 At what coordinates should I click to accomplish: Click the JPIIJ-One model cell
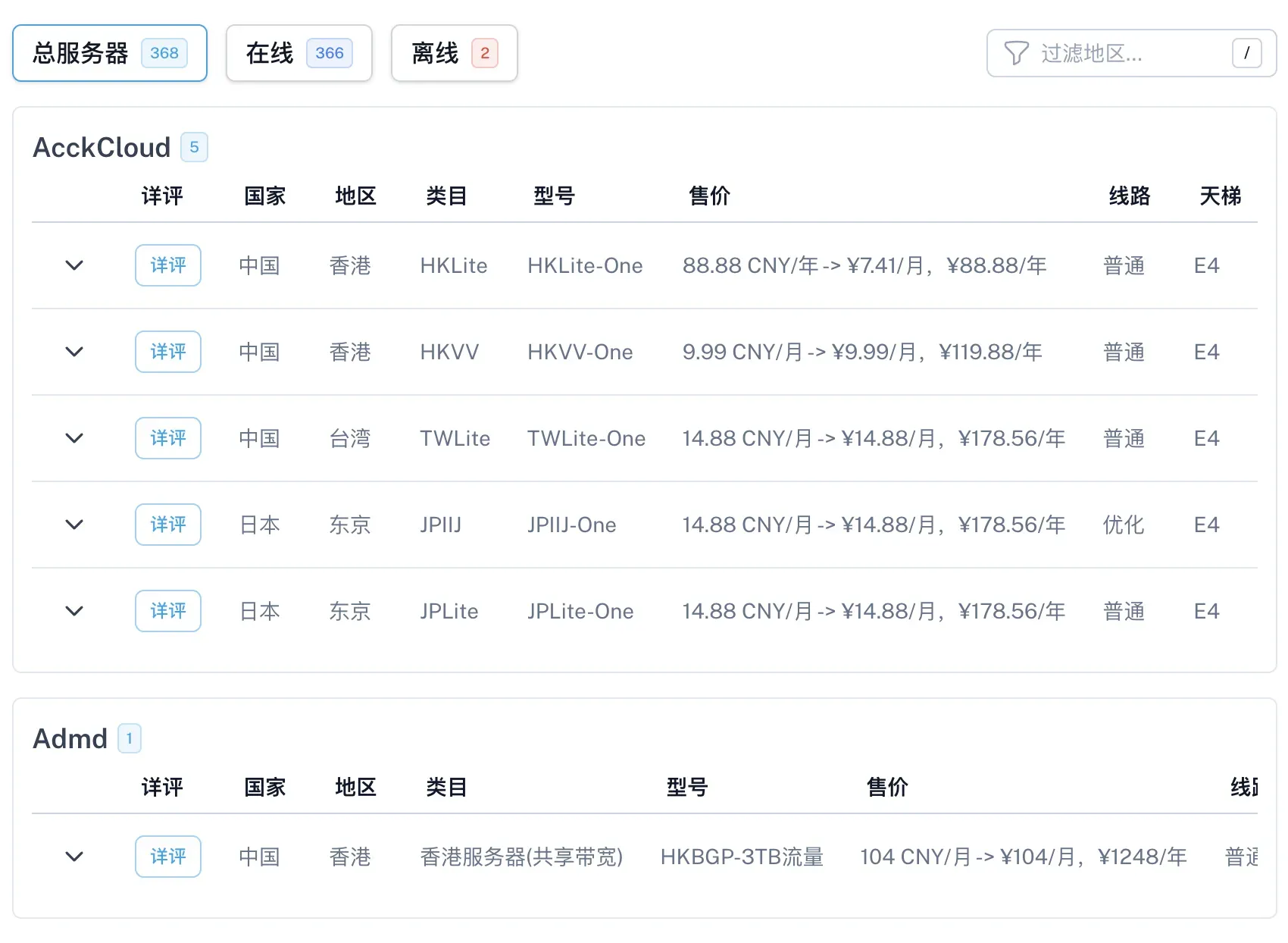click(x=572, y=525)
